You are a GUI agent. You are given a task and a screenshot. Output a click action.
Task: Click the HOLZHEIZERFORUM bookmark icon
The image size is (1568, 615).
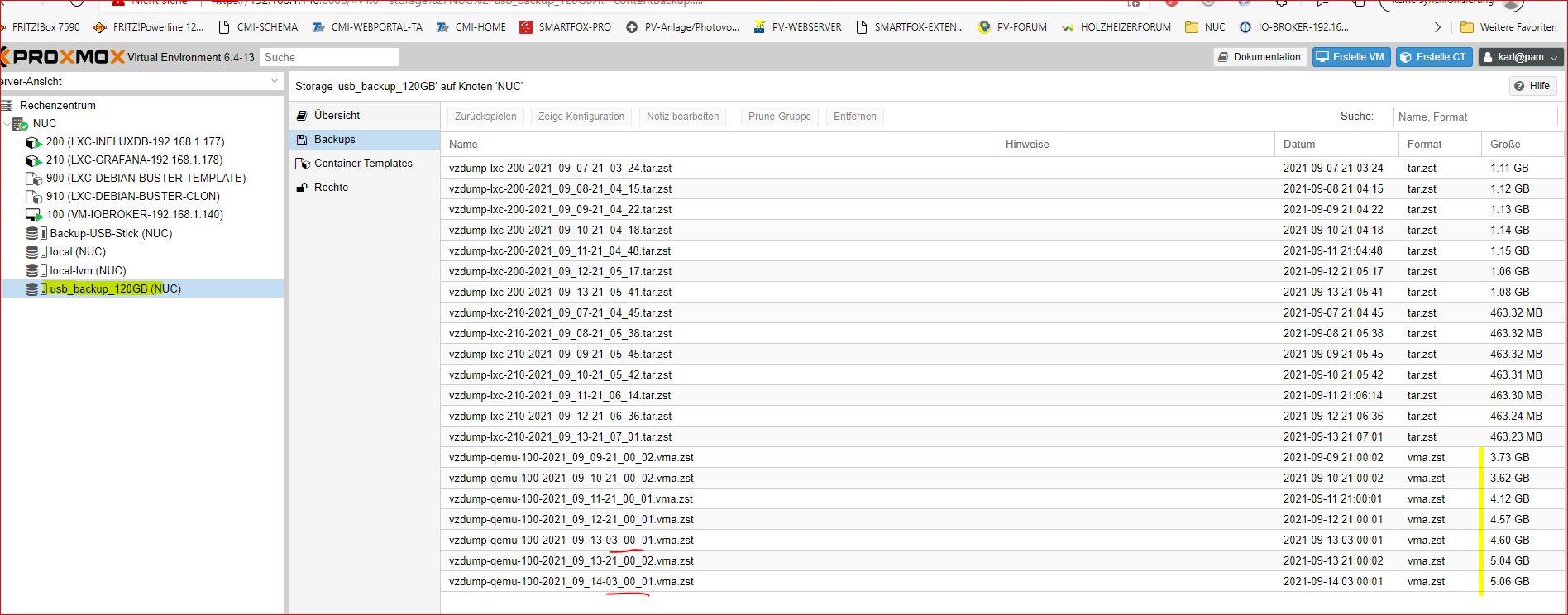click(1068, 27)
